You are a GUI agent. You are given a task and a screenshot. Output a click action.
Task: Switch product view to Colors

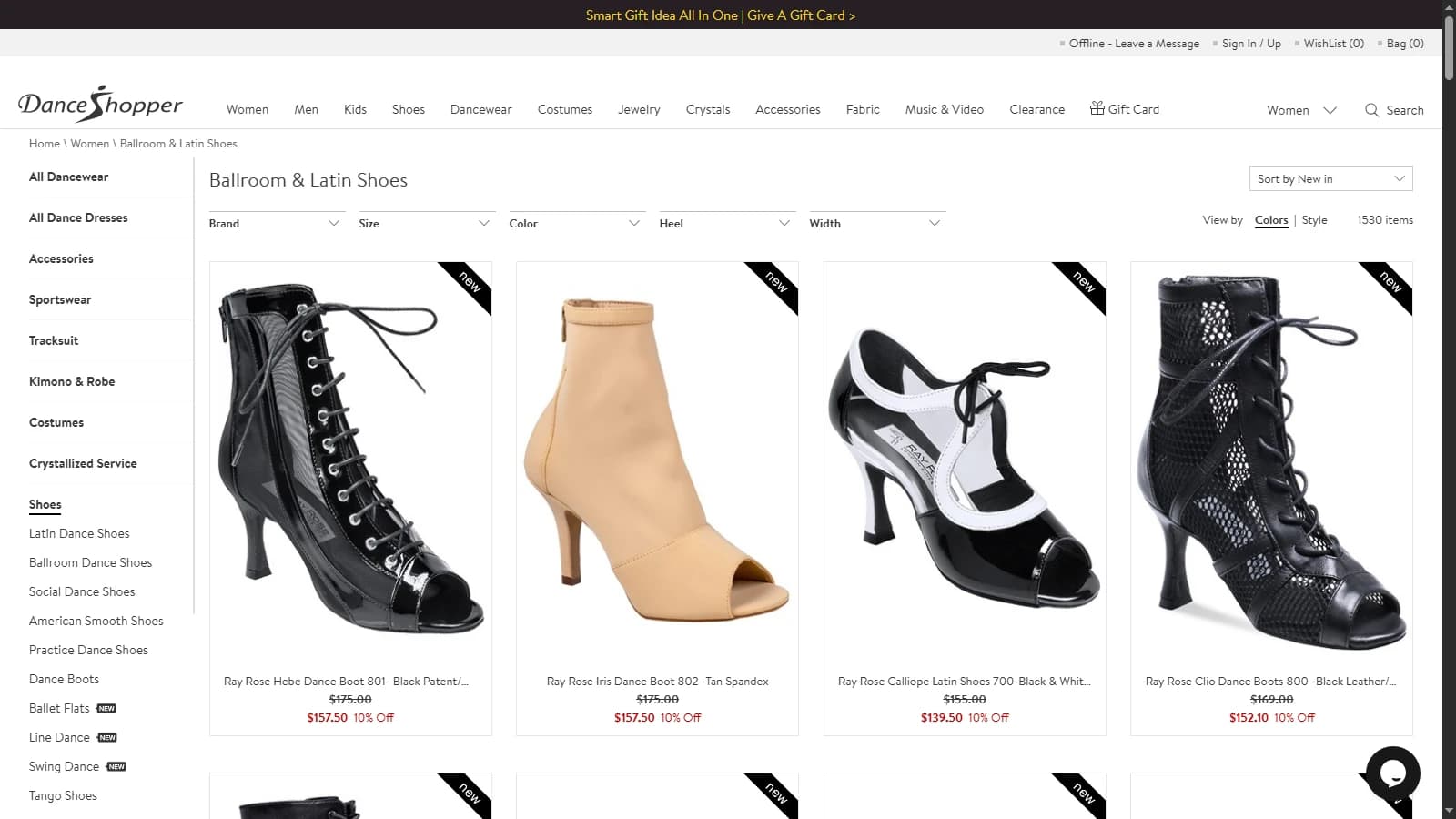coord(1271,220)
